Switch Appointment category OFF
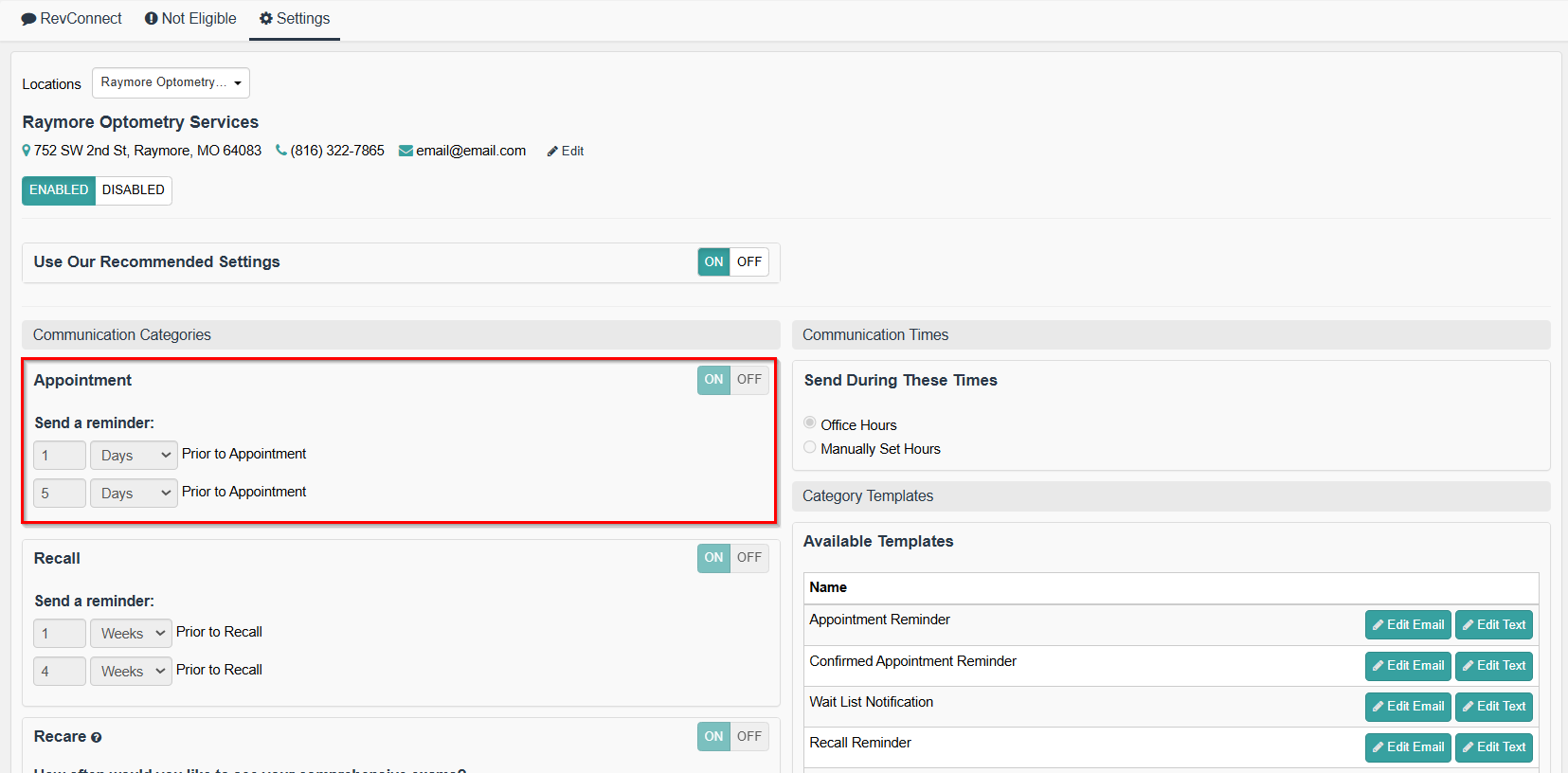1568x773 pixels. click(749, 380)
